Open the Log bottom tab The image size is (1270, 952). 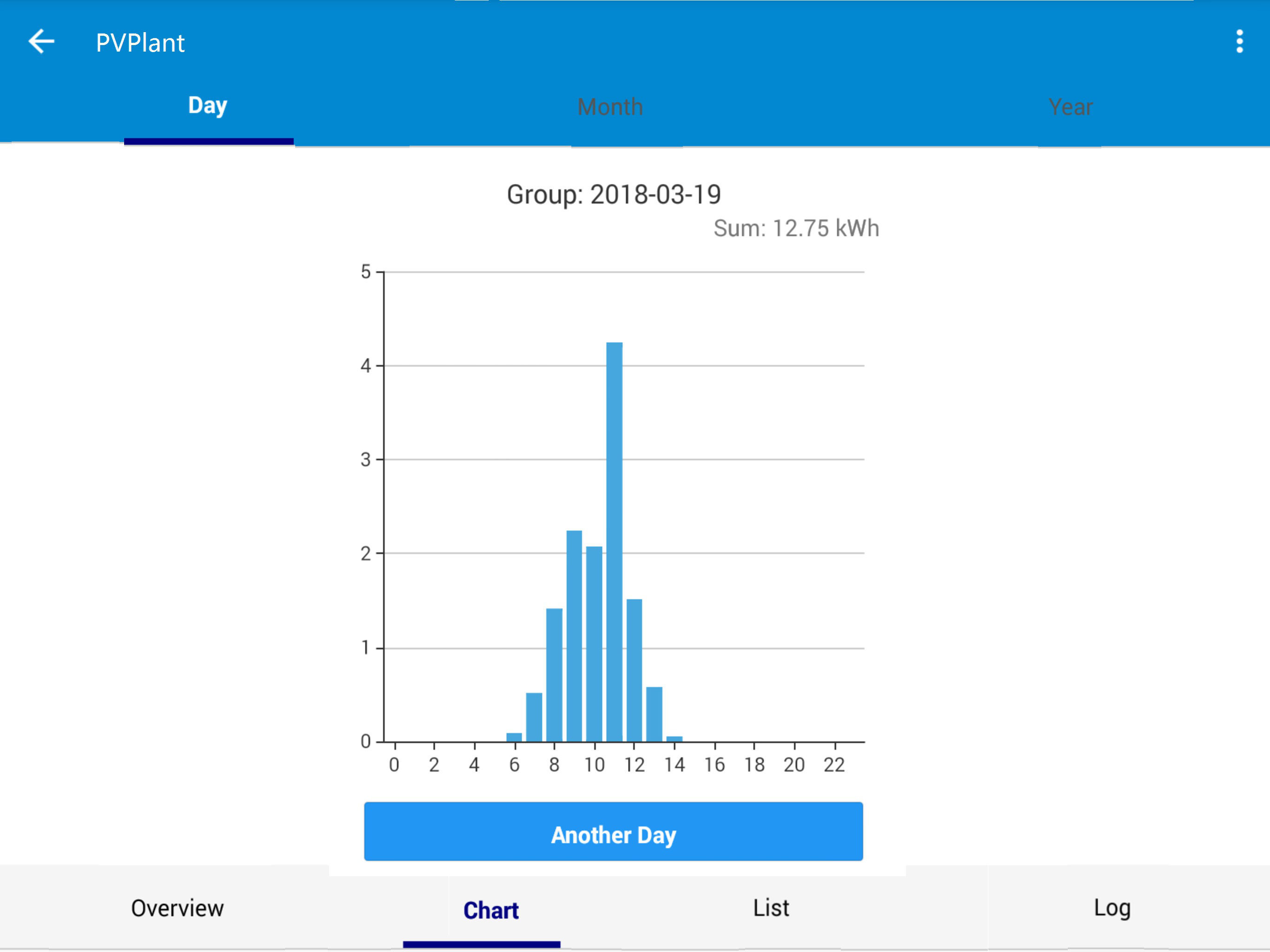pyautogui.click(x=1111, y=908)
